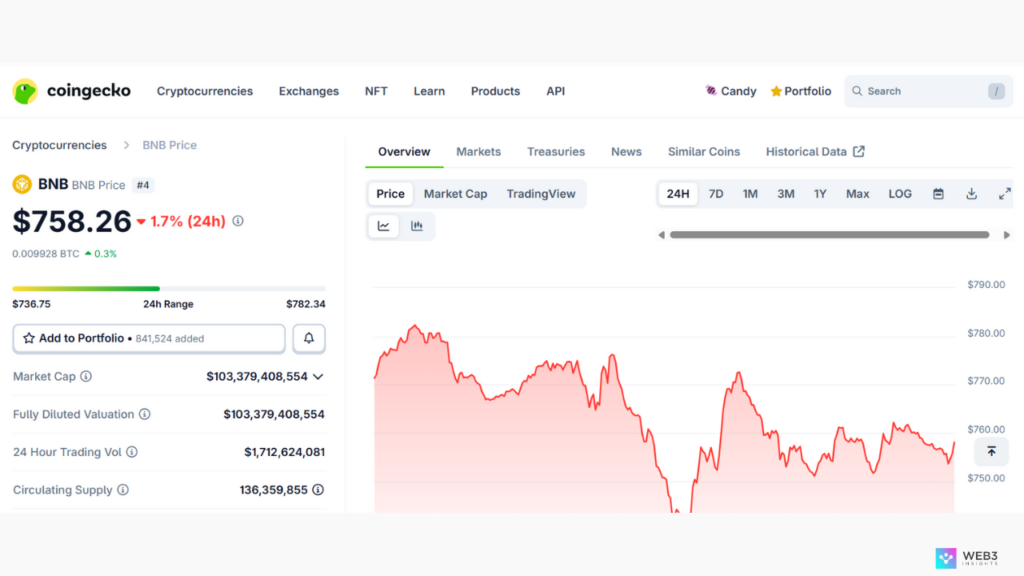Toggle the LOG scale option
The width and height of the screenshot is (1024, 576).
[x=900, y=194]
